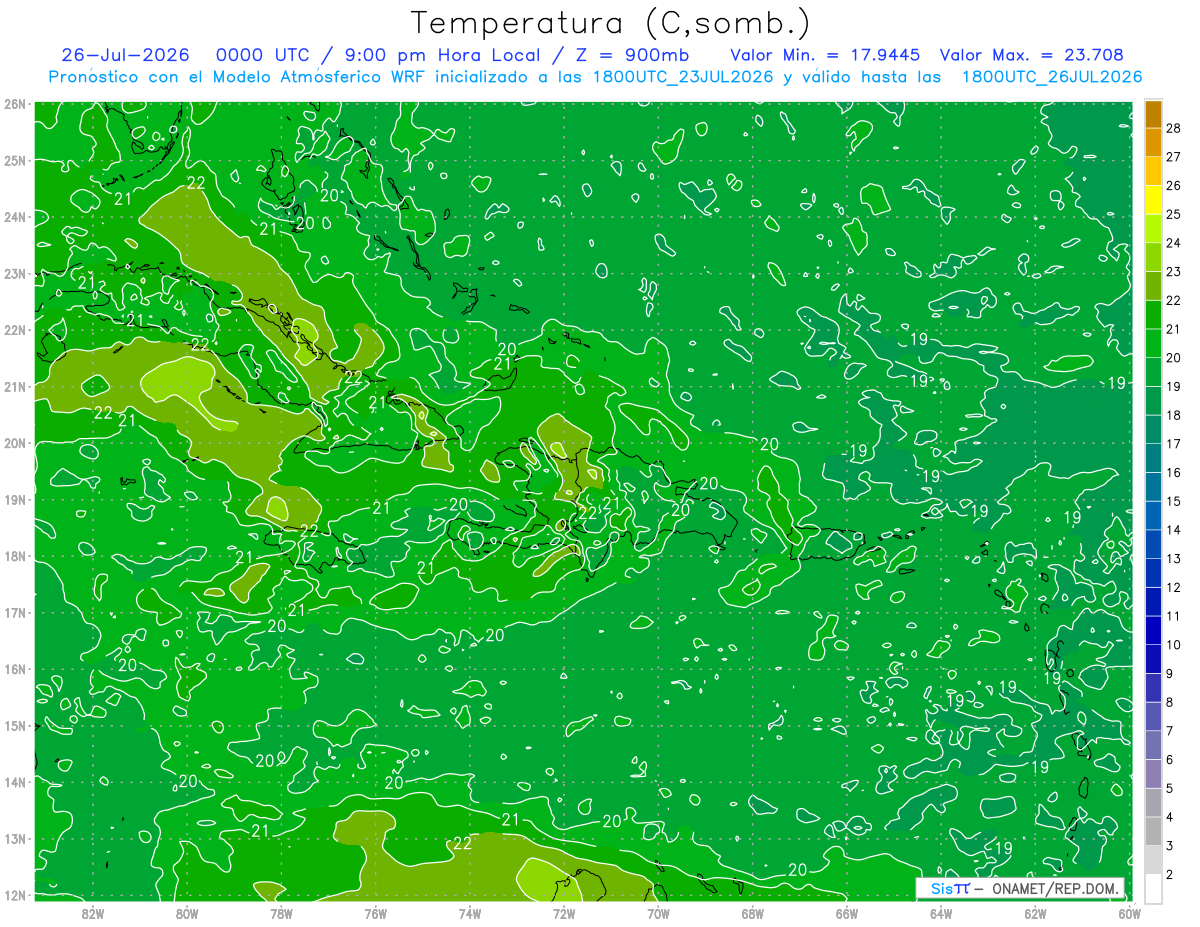Click the "66W" longitude axis label
This screenshot has width=1200, height=927.
pos(846,913)
